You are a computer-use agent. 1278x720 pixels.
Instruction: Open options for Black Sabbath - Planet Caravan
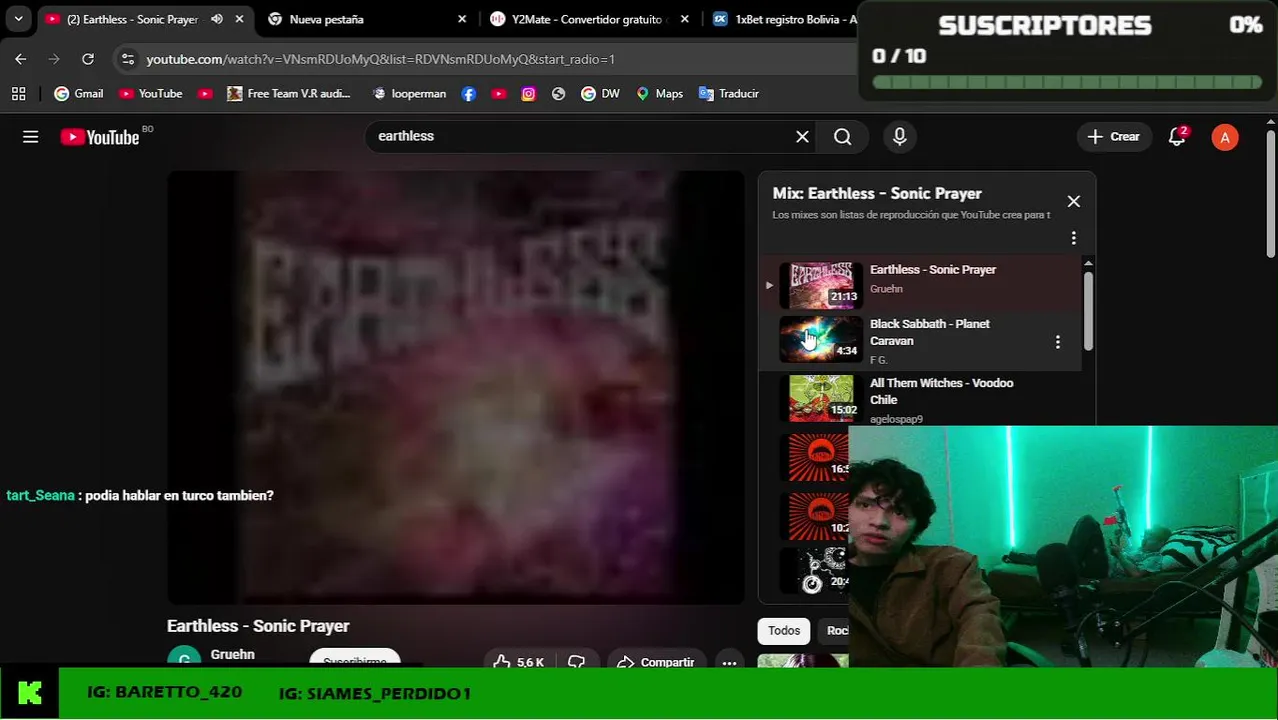(x=1058, y=342)
